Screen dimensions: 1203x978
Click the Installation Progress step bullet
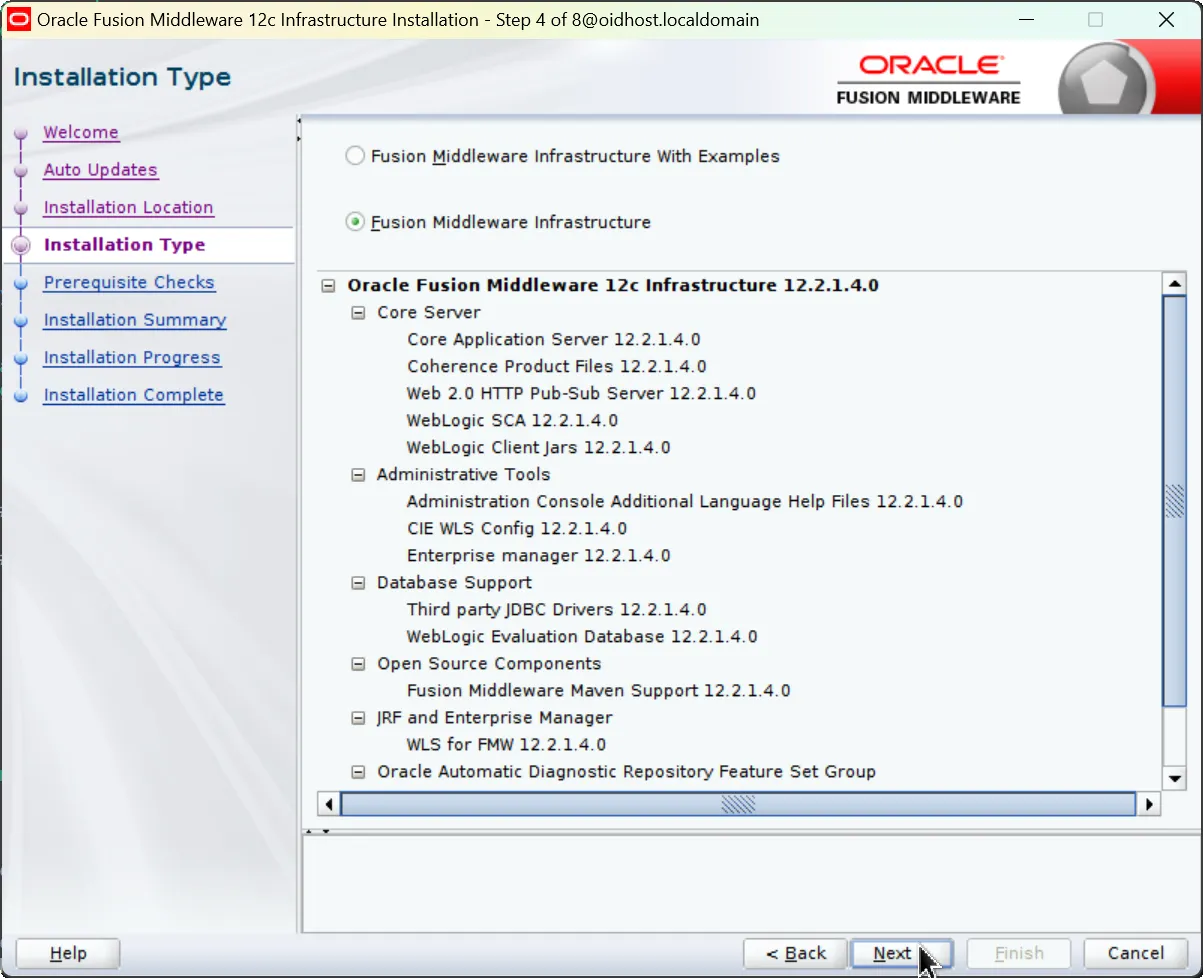pyautogui.click(x=21, y=358)
